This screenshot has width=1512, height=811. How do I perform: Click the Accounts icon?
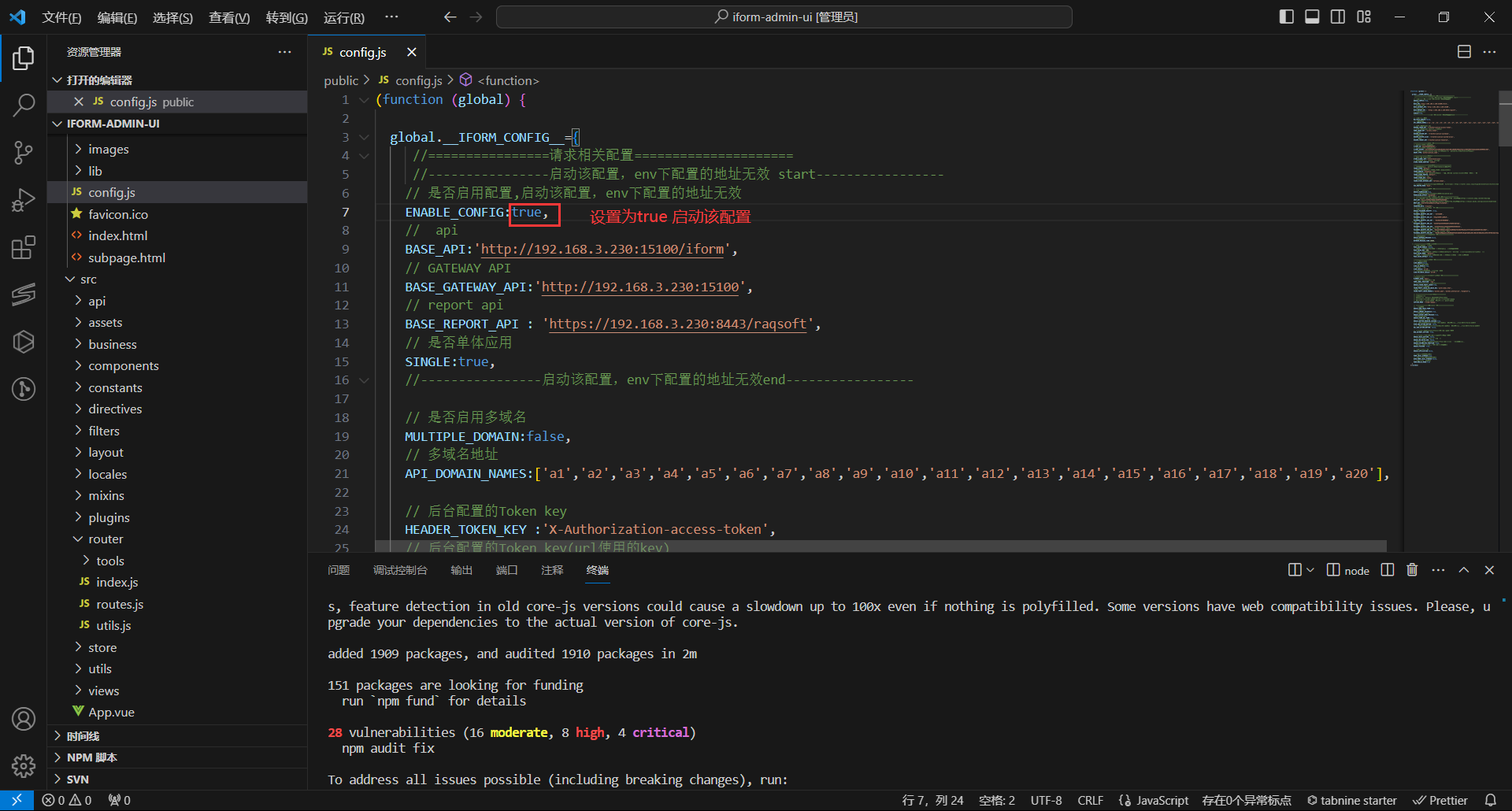tap(24, 718)
